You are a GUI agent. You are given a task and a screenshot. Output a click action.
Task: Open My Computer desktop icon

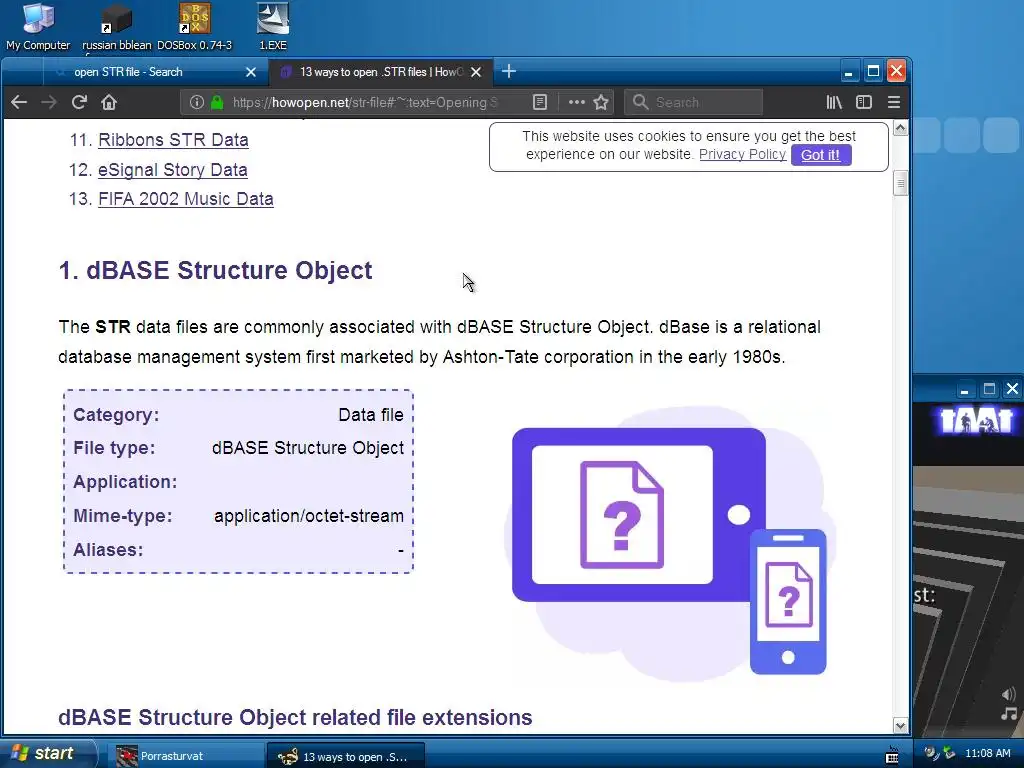(x=38, y=27)
